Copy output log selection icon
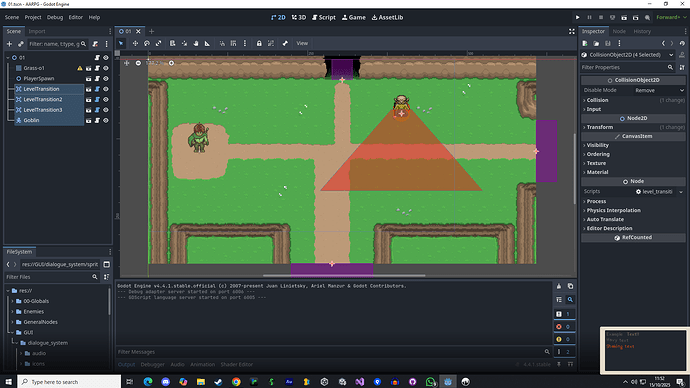 click(570, 286)
